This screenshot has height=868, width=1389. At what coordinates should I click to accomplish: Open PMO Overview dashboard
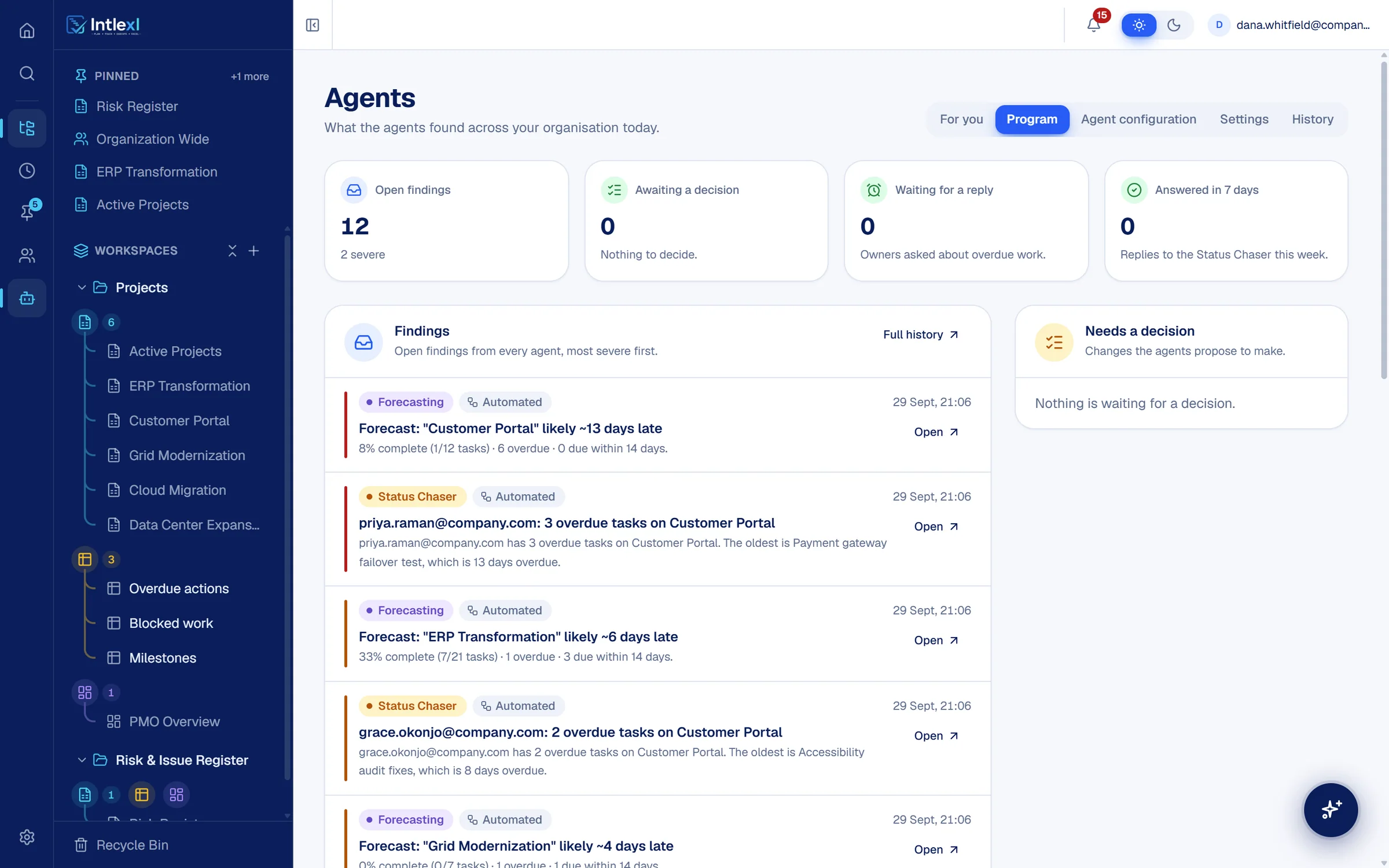(174, 722)
